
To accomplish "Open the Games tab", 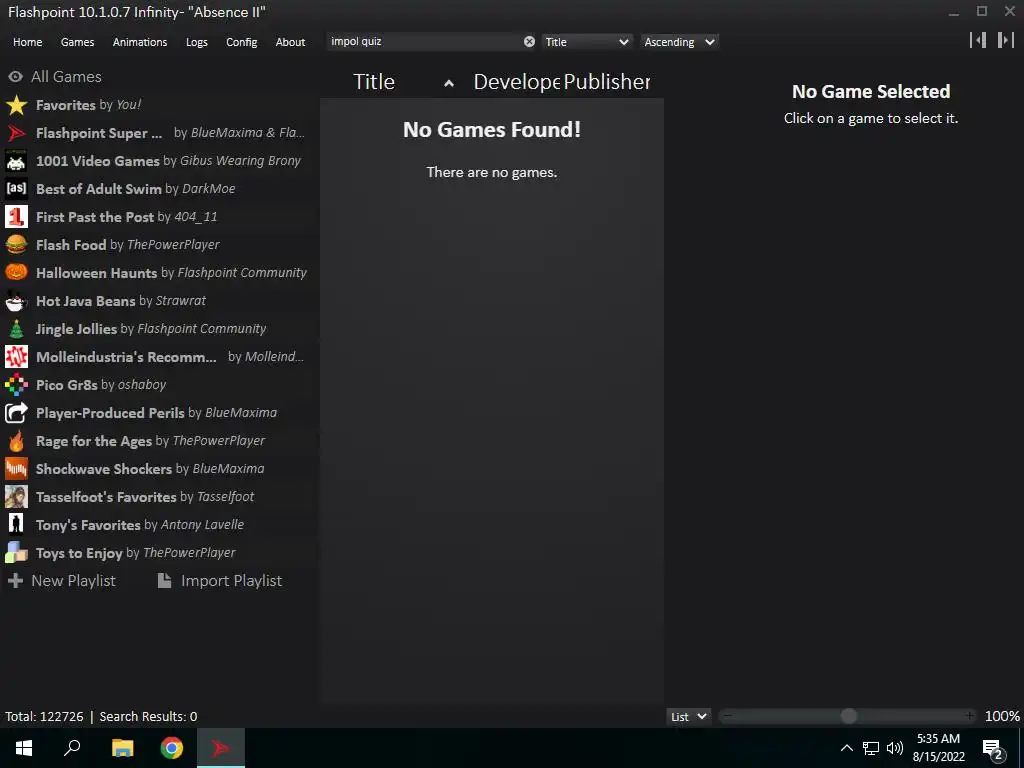I will pos(77,42).
